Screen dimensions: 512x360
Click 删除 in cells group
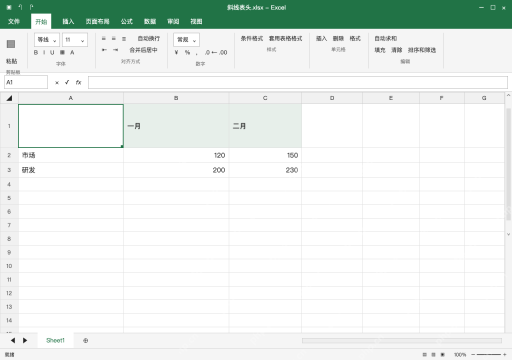pos(338,39)
